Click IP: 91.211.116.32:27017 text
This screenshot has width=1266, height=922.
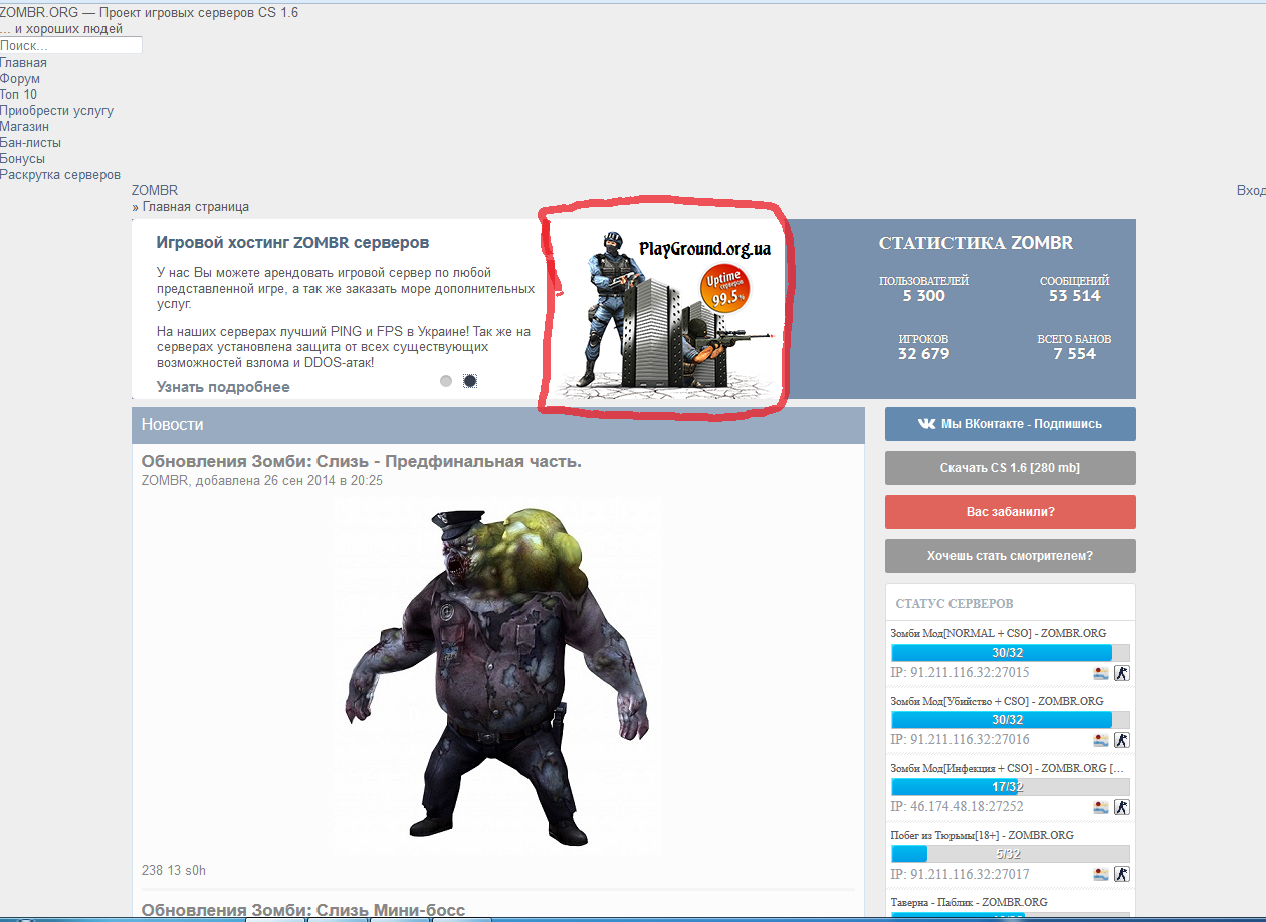coord(960,874)
